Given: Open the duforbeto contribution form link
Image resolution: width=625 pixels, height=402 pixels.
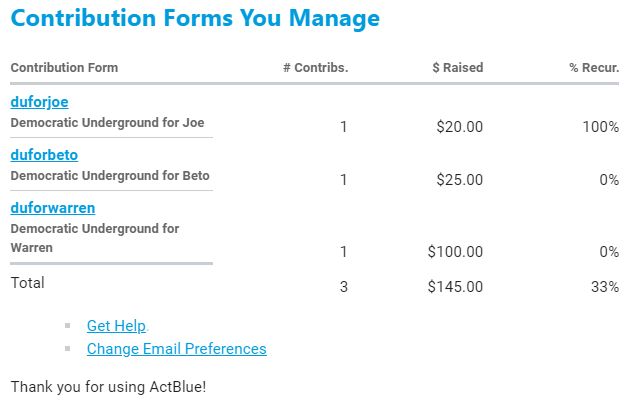Looking at the screenshot, I should point(44,155).
